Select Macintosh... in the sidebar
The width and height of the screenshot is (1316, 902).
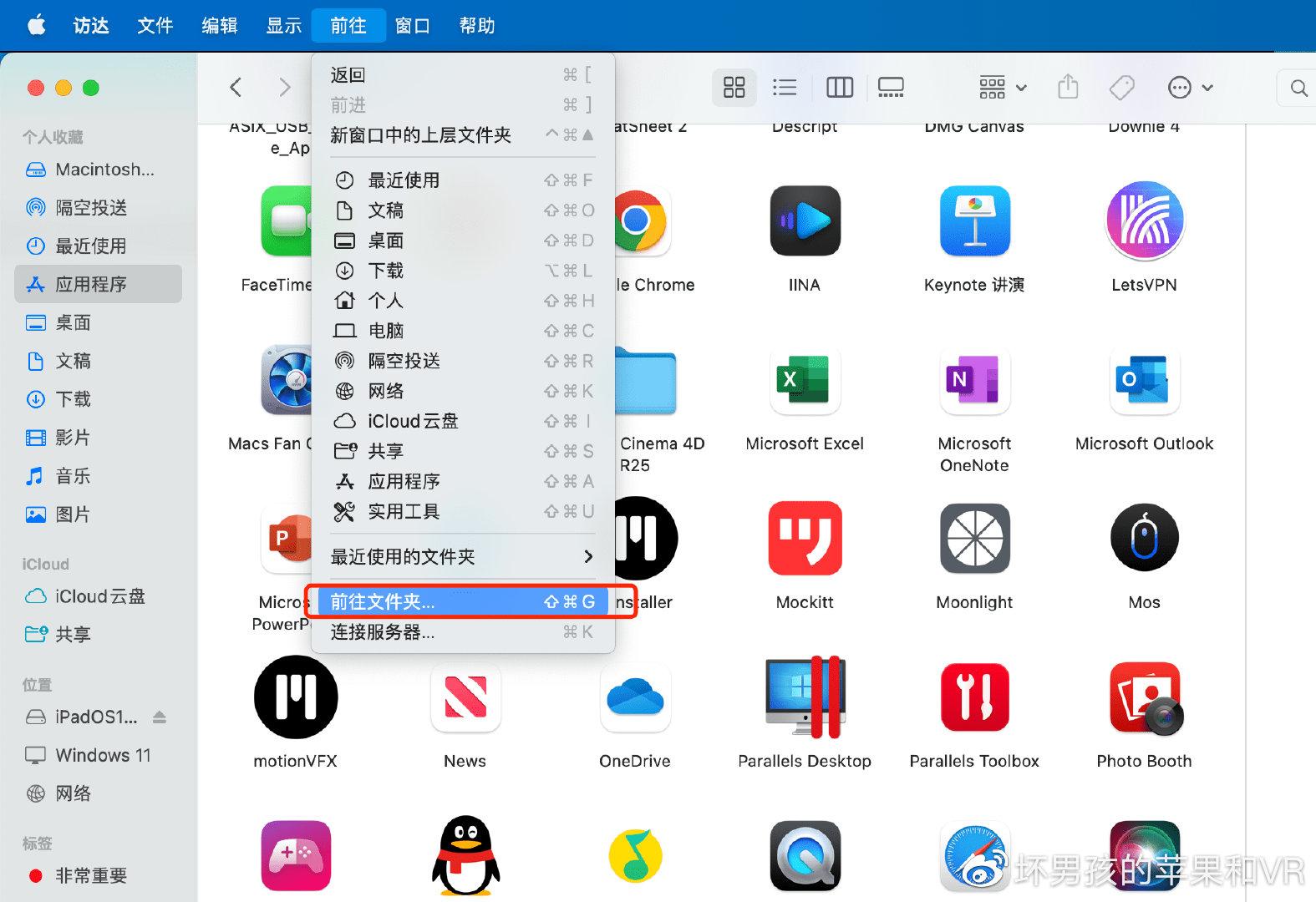tap(99, 170)
